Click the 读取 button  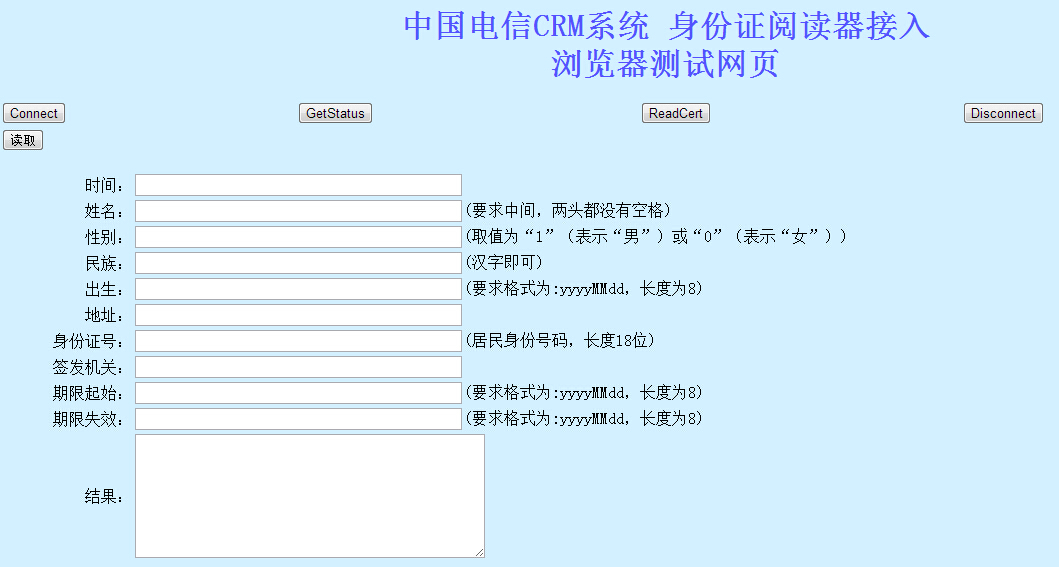pyautogui.click(x=23, y=140)
